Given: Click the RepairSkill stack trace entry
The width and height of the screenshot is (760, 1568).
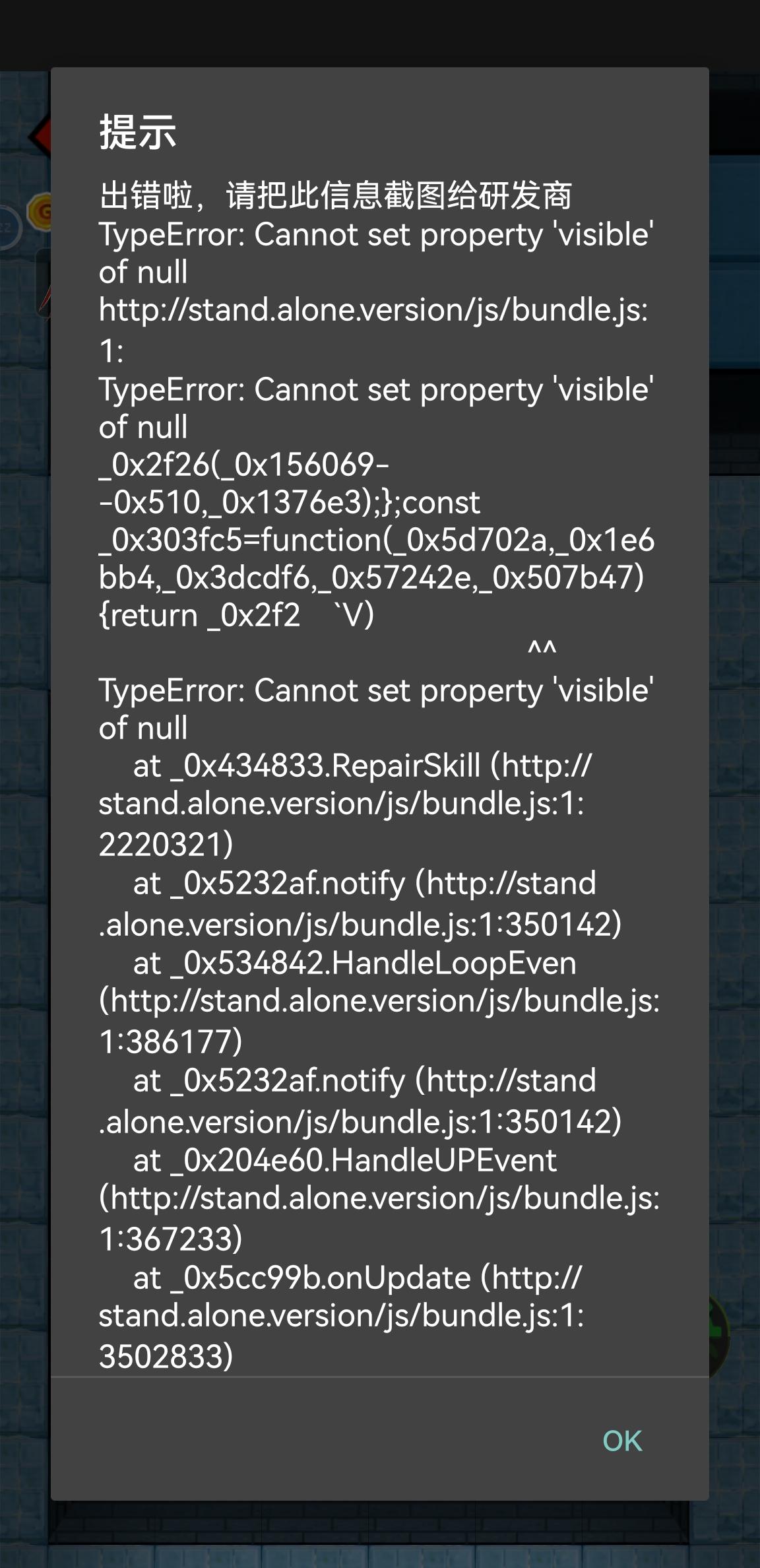Looking at the screenshot, I should tap(345, 804).
